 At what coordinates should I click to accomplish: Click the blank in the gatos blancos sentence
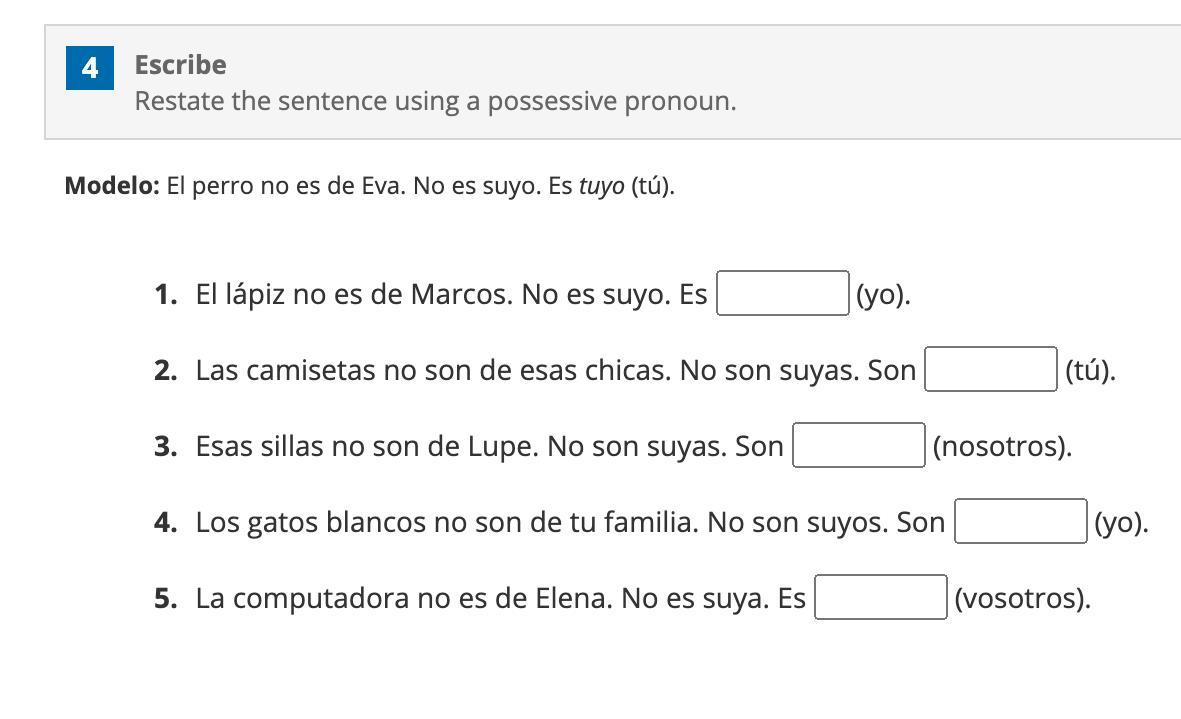click(x=1020, y=522)
